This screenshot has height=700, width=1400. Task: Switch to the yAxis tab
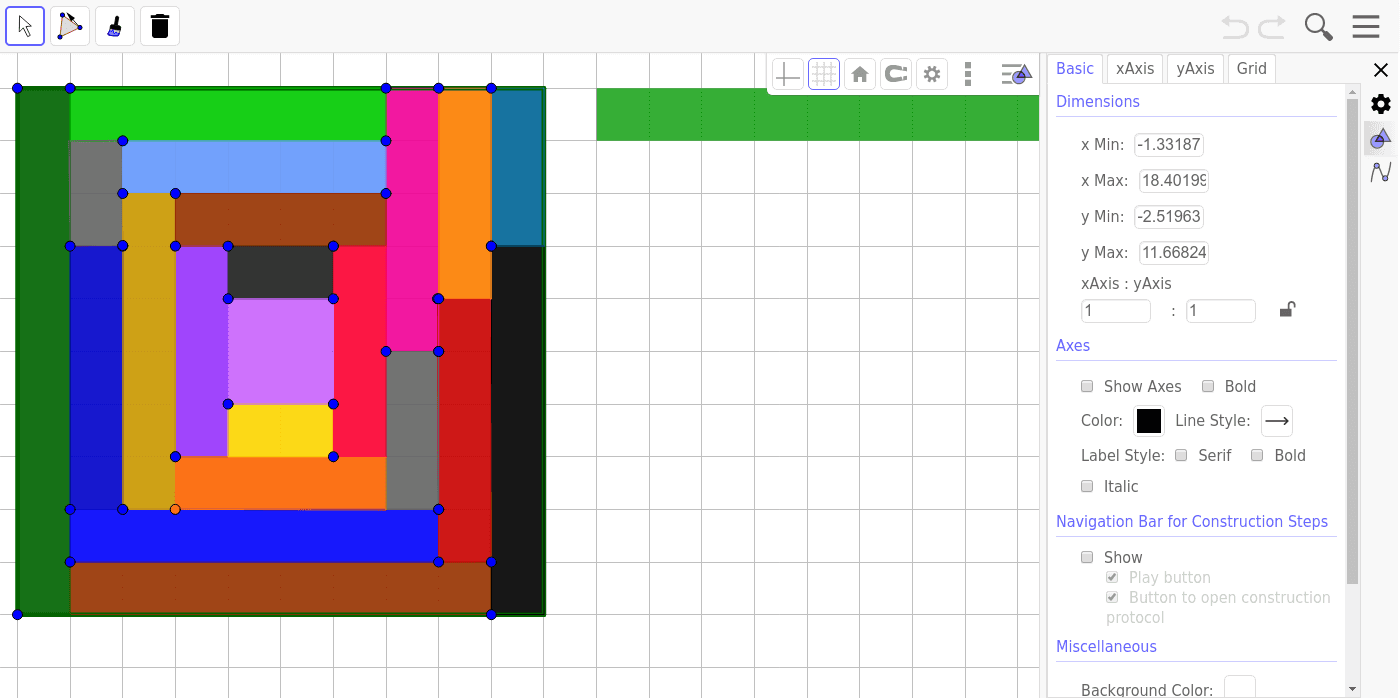coord(1195,69)
